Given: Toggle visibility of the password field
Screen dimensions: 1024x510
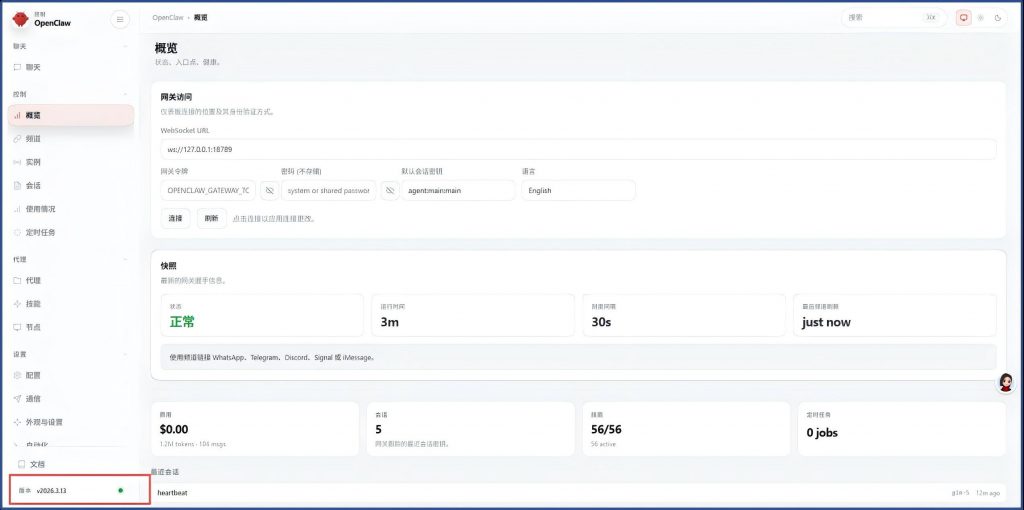Looking at the screenshot, I should tap(389, 190).
